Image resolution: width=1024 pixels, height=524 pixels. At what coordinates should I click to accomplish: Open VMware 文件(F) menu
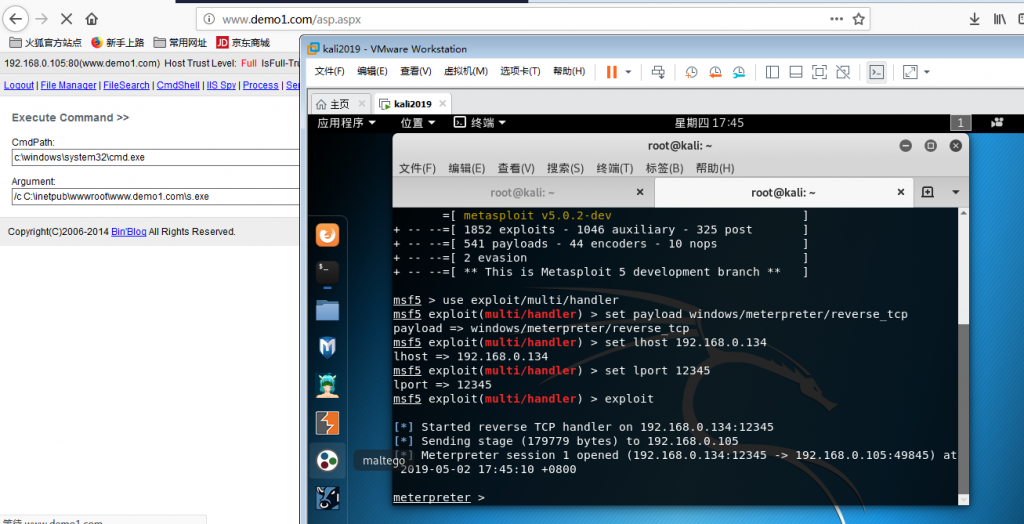[329, 71]
